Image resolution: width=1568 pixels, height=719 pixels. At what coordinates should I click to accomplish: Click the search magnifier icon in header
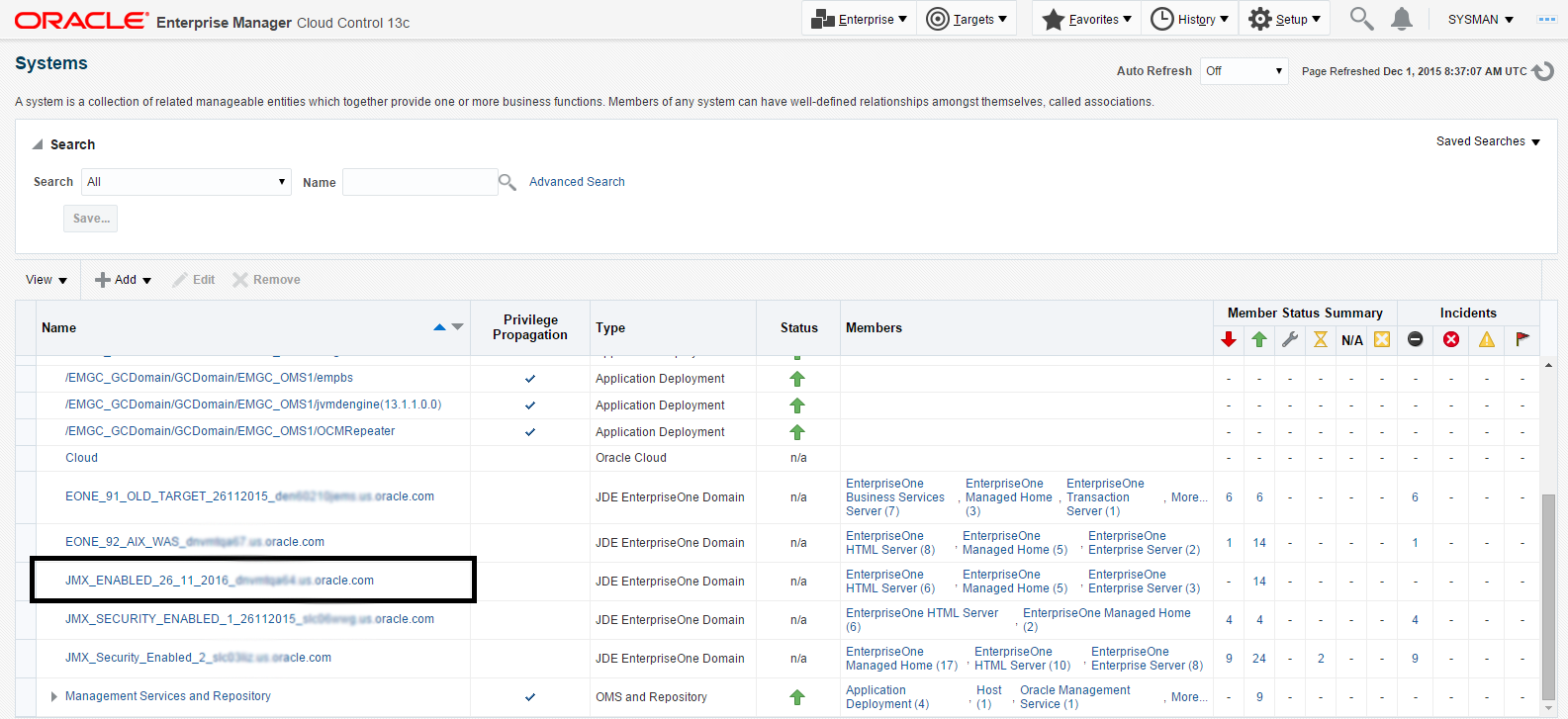tap(1361, 19)
